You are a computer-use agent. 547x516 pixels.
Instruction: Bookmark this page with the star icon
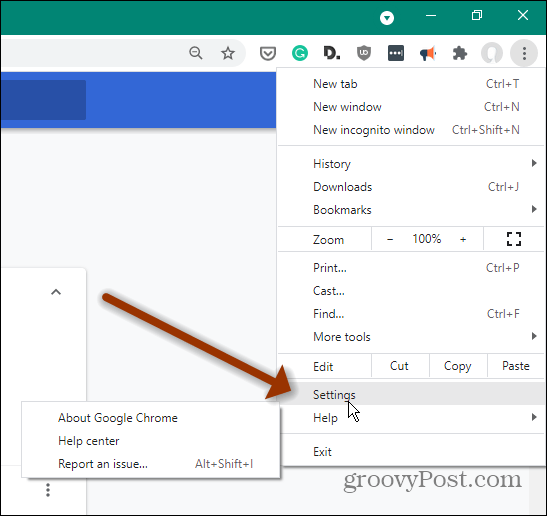click(228, 53)
